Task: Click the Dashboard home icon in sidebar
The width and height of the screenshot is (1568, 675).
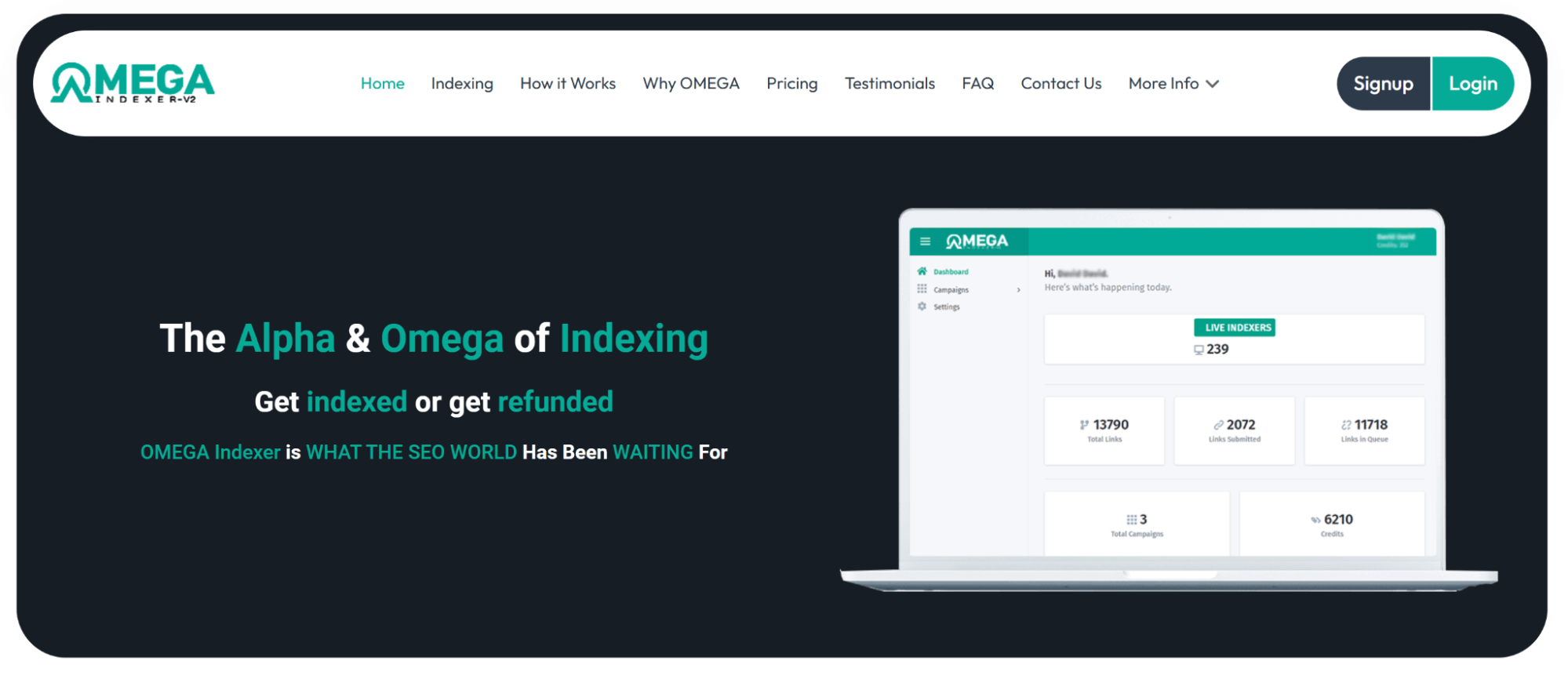Action: [x=922, y=271]
